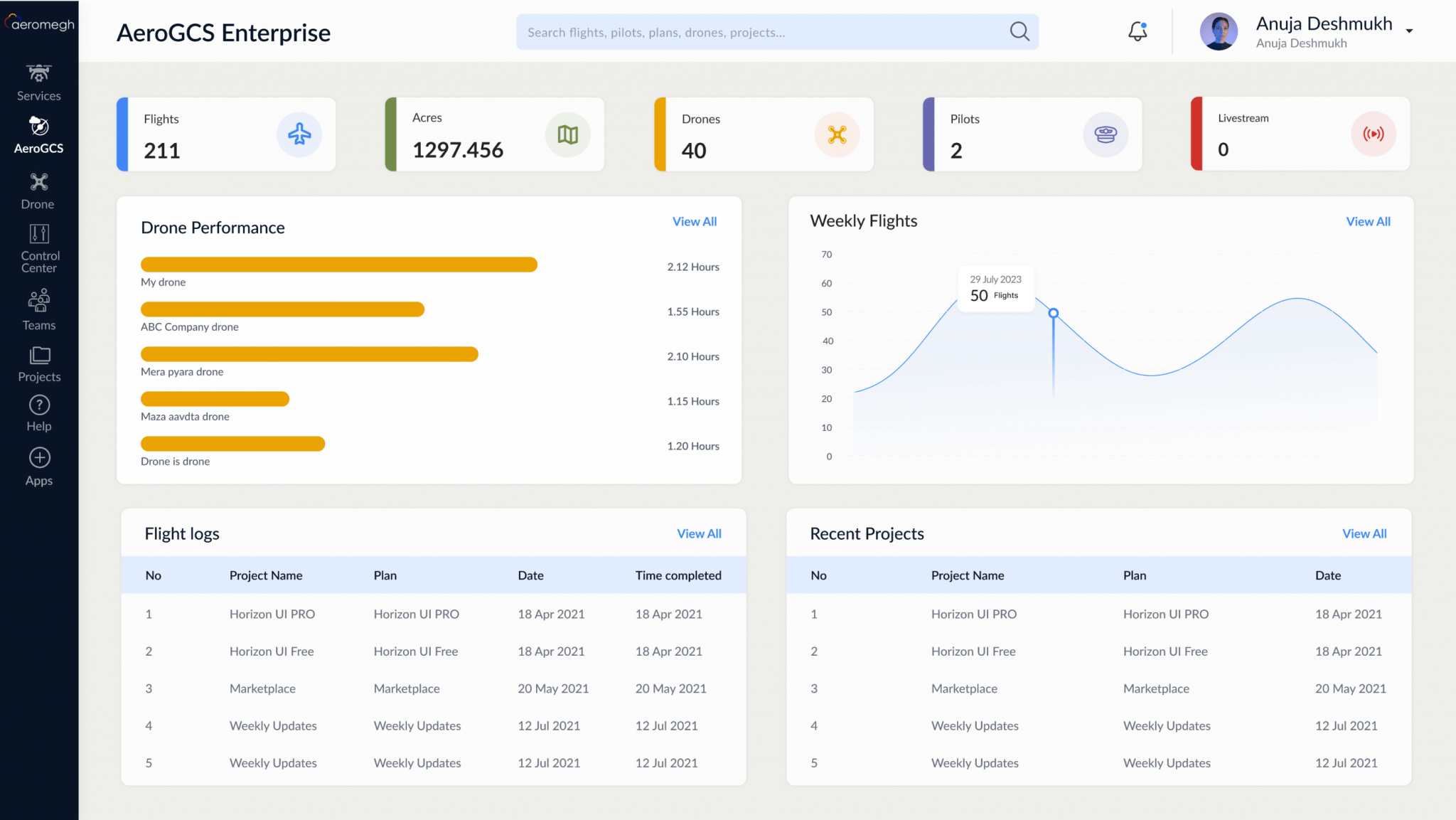Click View All in Flight logs
The width and height of the screenshot is (1456, 820).
point(699,533)
